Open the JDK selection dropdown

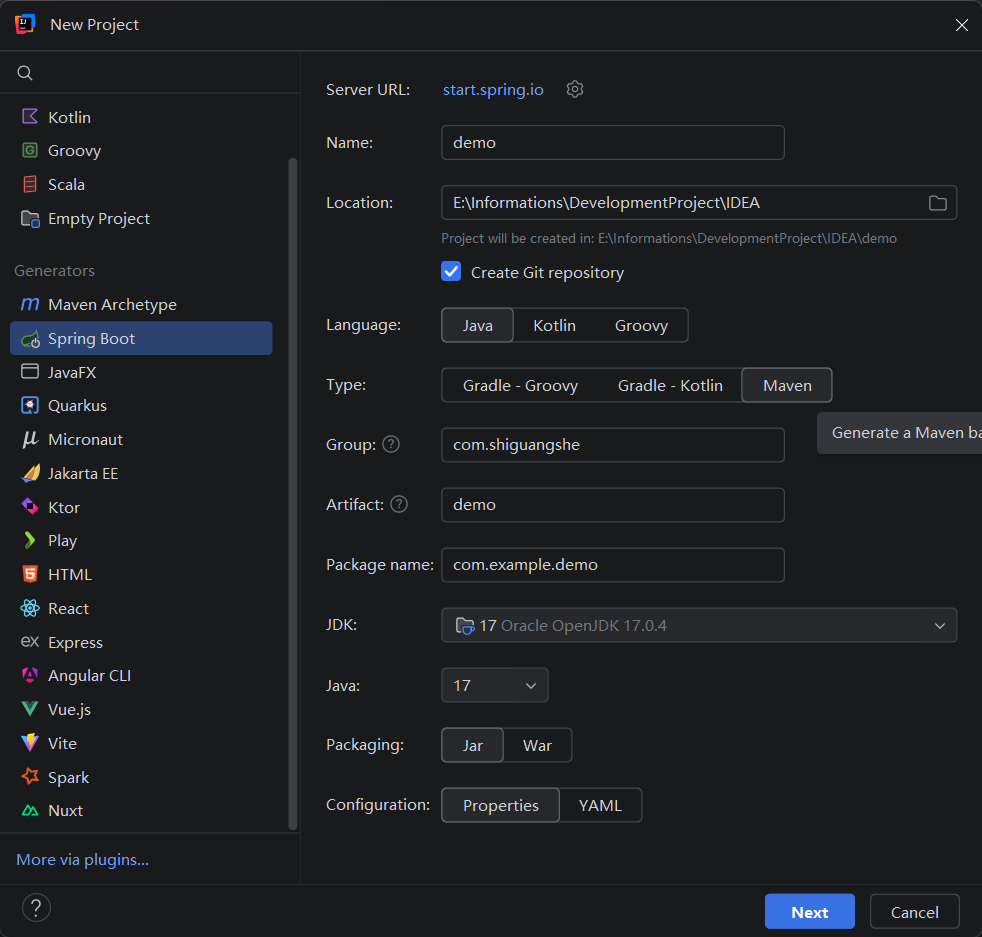pyautogui.click(x=699, y=625)
